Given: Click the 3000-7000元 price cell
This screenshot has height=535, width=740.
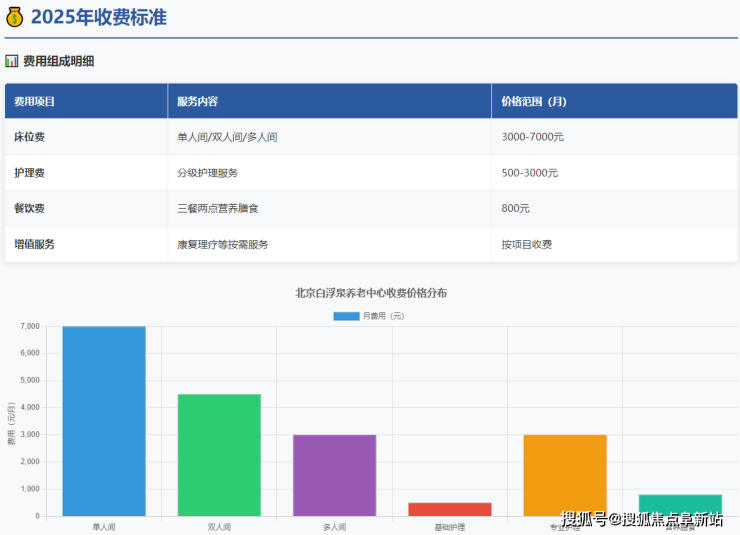Looking at the screenshot, I should pyautogui.click(x=533, y=137).
